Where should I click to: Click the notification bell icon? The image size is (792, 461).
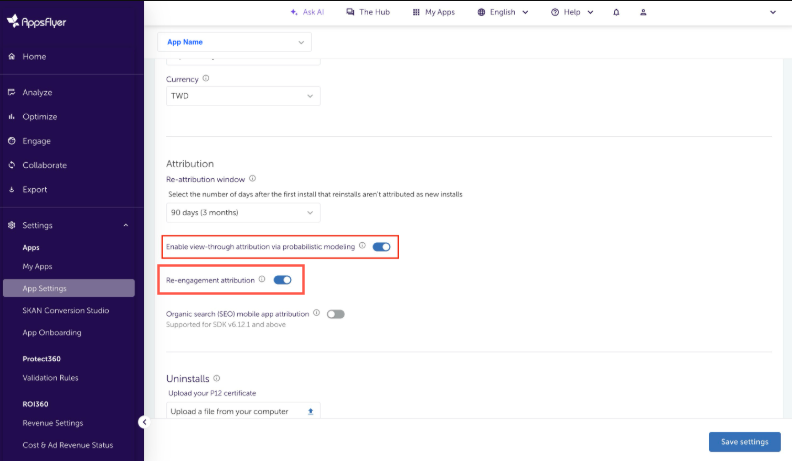[x=615, y=12]
